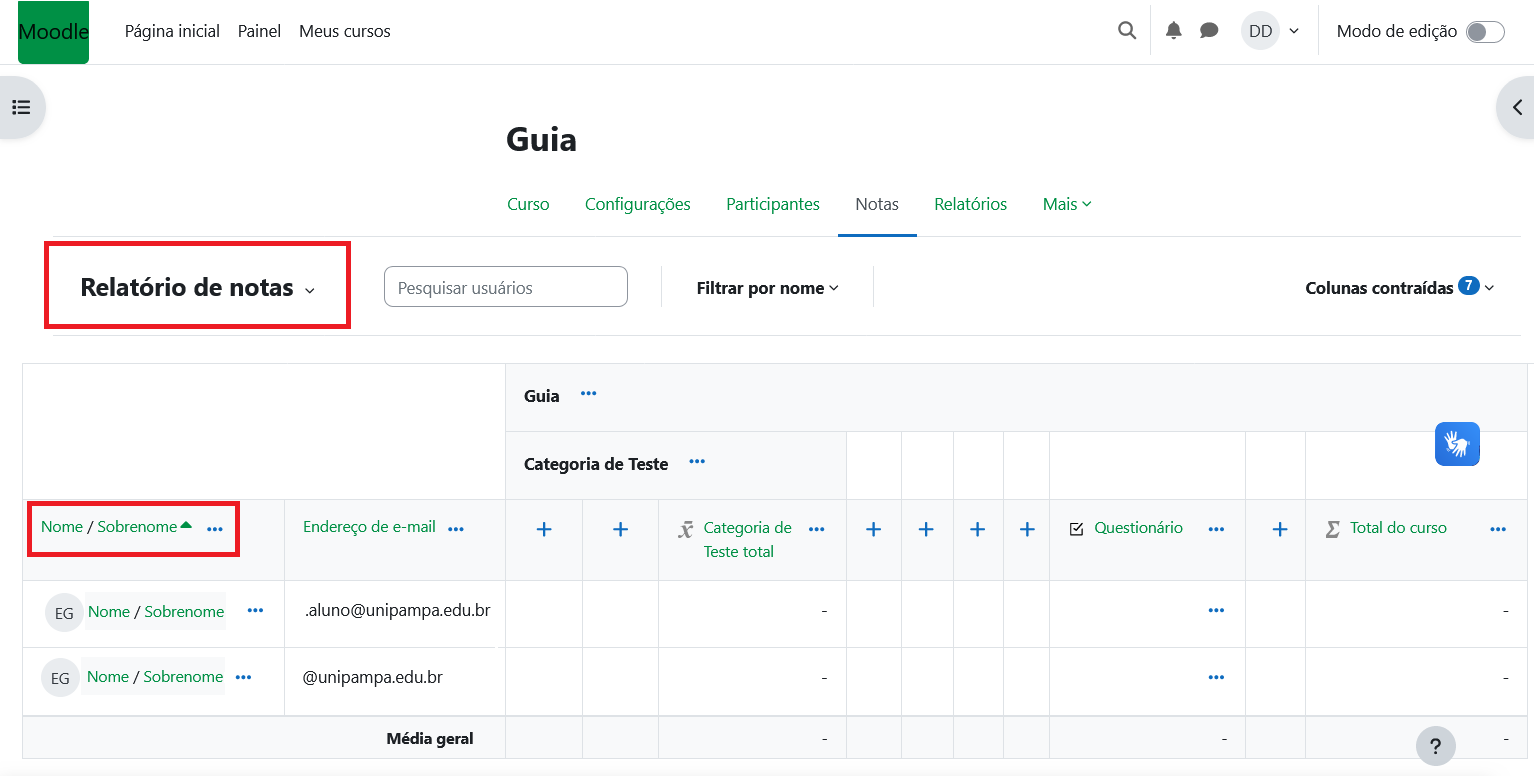The width and height of the screenshot is (1534, 776).
Task: Expand the Colunas contraídas dropdown
Action: (x=1399, y=288)
